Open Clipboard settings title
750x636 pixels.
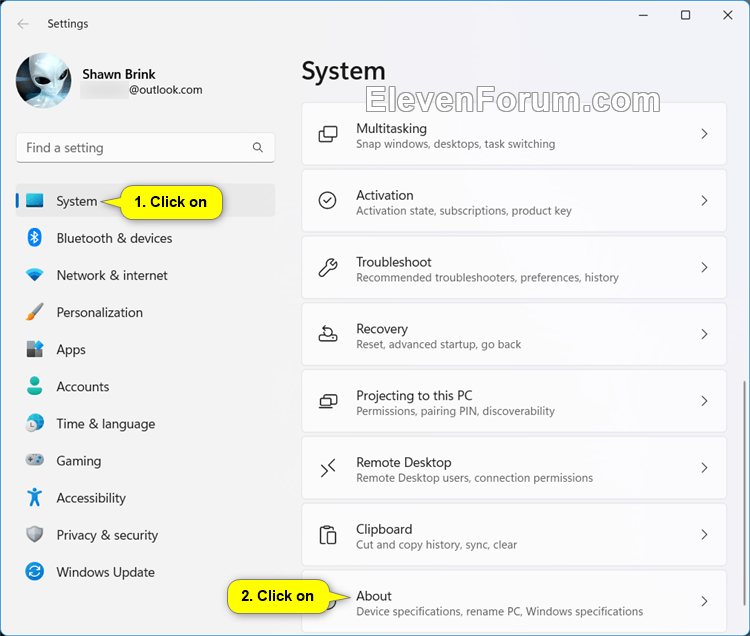384,529
